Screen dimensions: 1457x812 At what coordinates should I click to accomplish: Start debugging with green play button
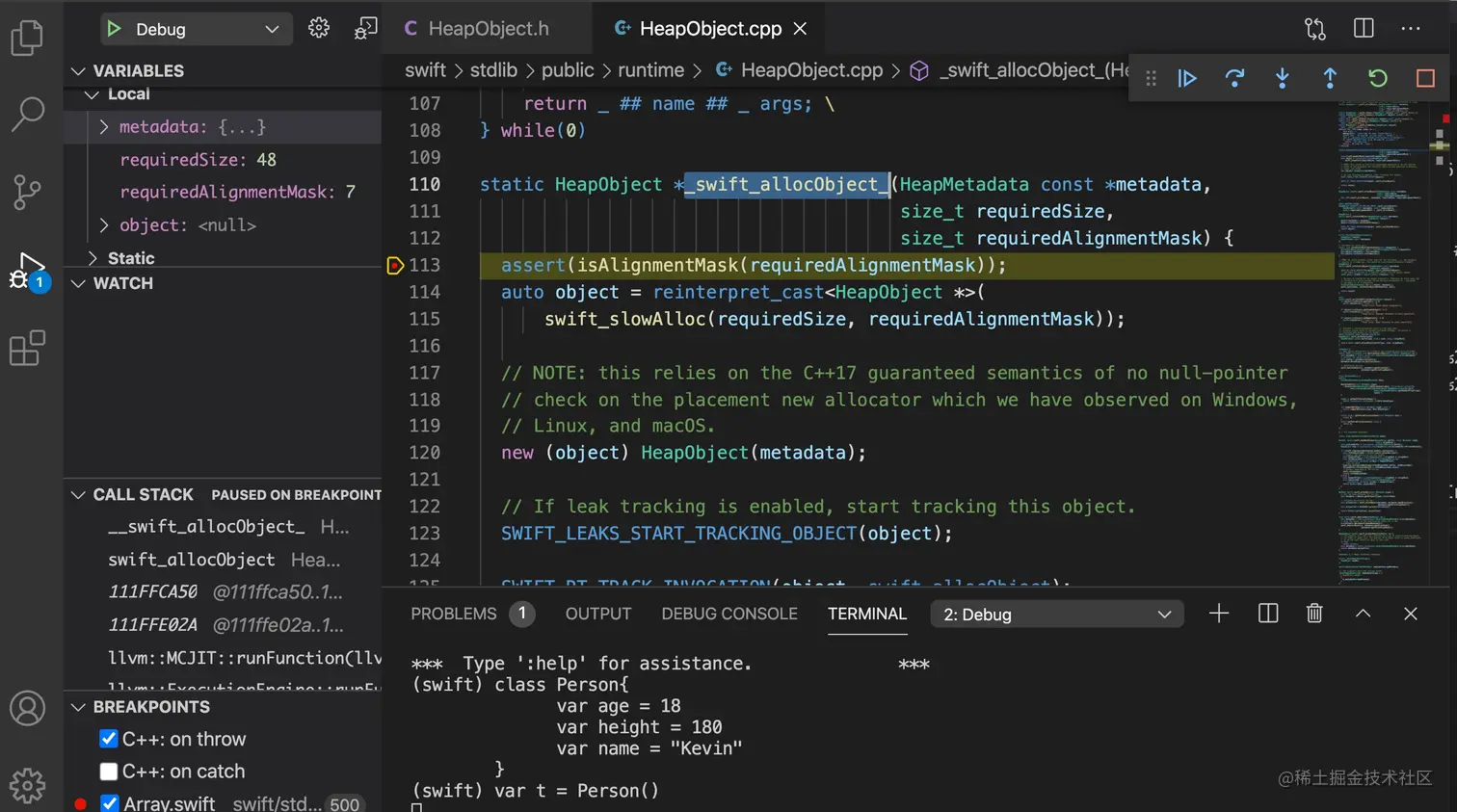tap(115, 29)
